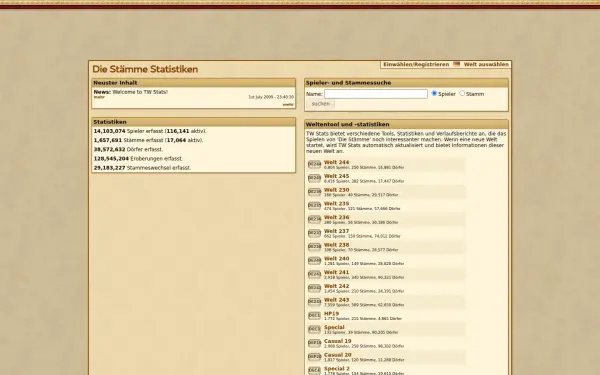Open the Welt 243 link

[x=336, y=300]
